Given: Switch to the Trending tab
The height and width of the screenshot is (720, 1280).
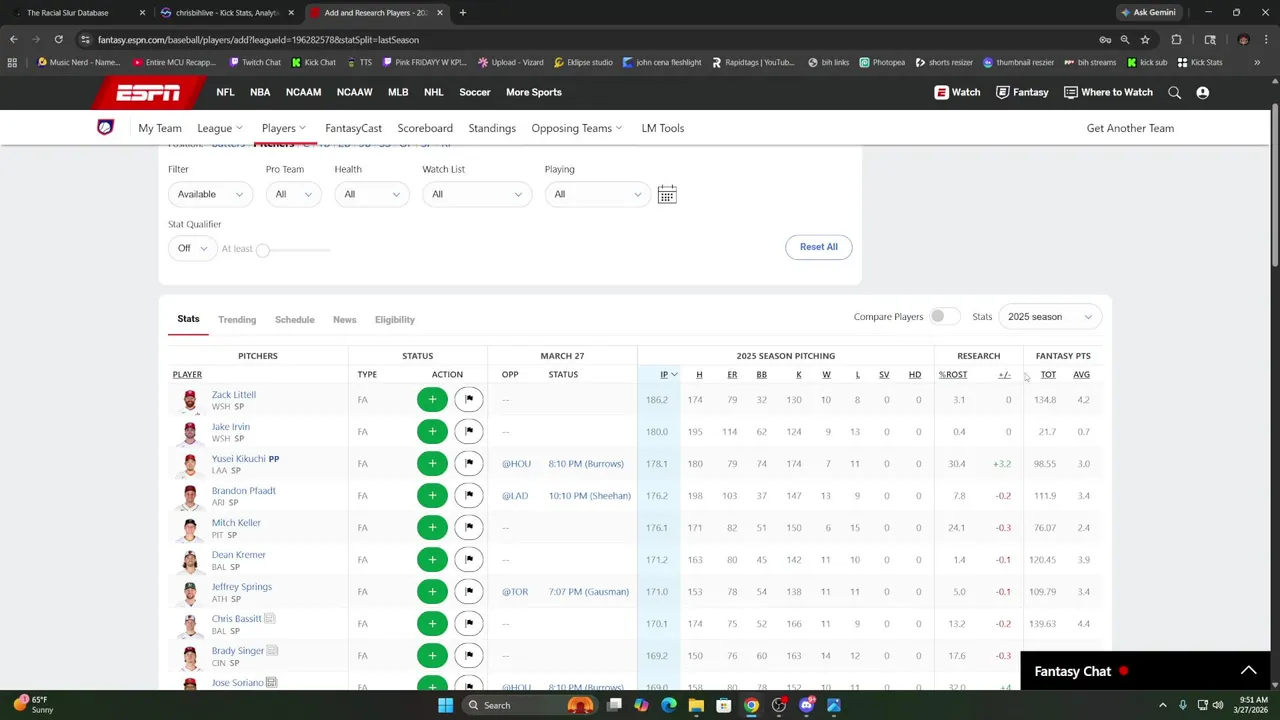Looking at the screenshot, I should point(237,320).
